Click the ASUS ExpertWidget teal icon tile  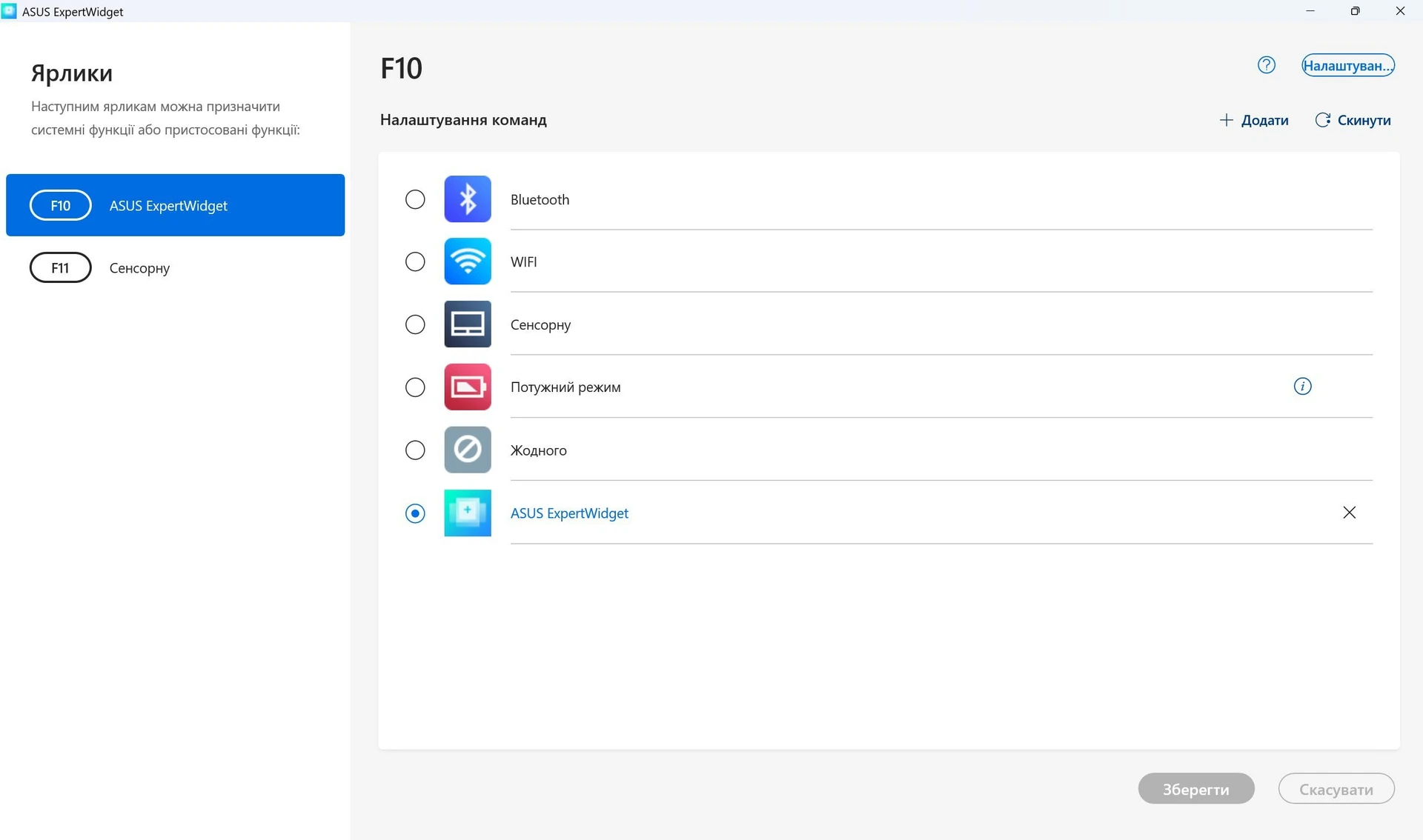467,513
